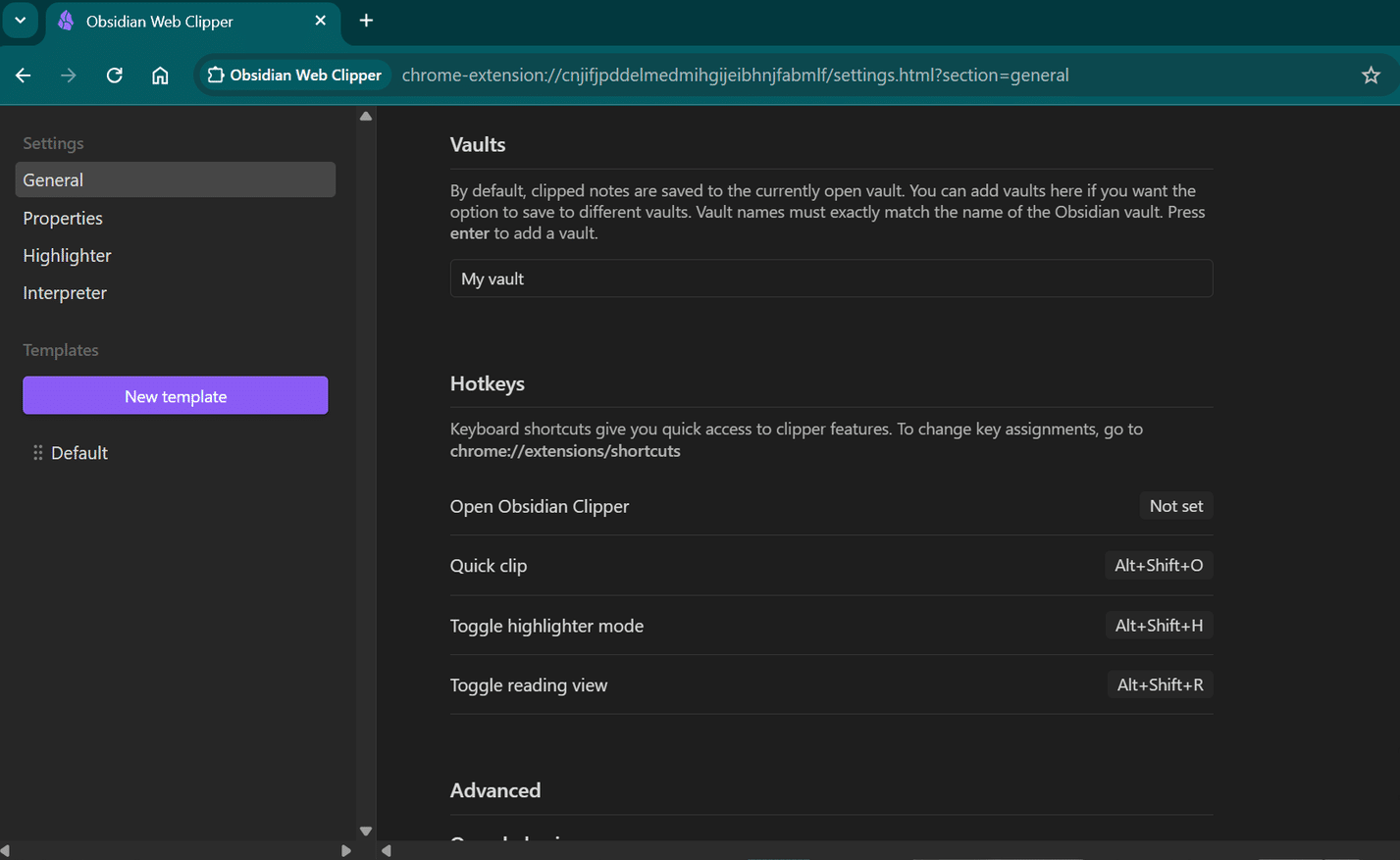
Task: Open the General settings section
Action: [176, 180]
